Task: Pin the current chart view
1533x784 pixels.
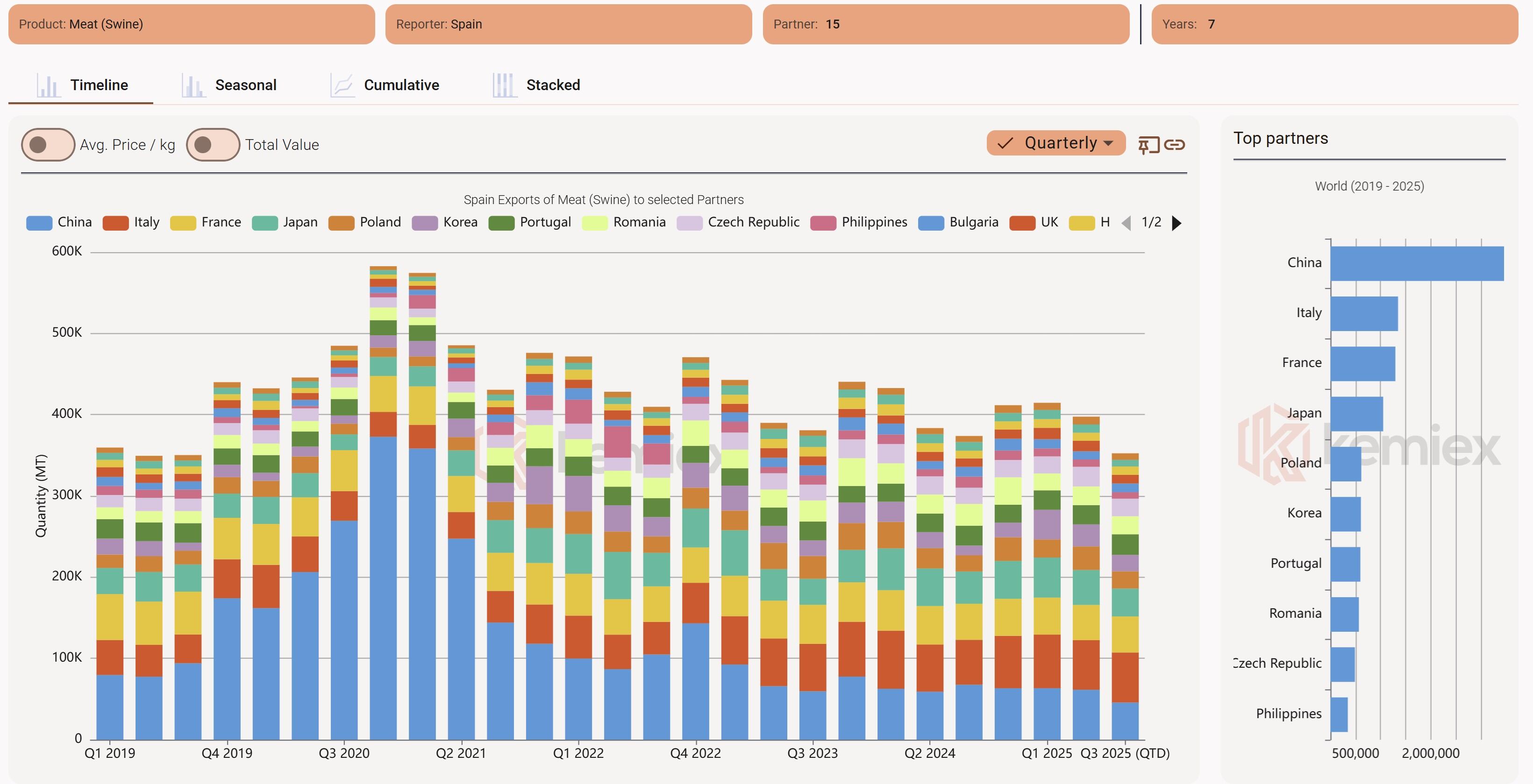Action: pyautogui.click(x=1148, y=144)
